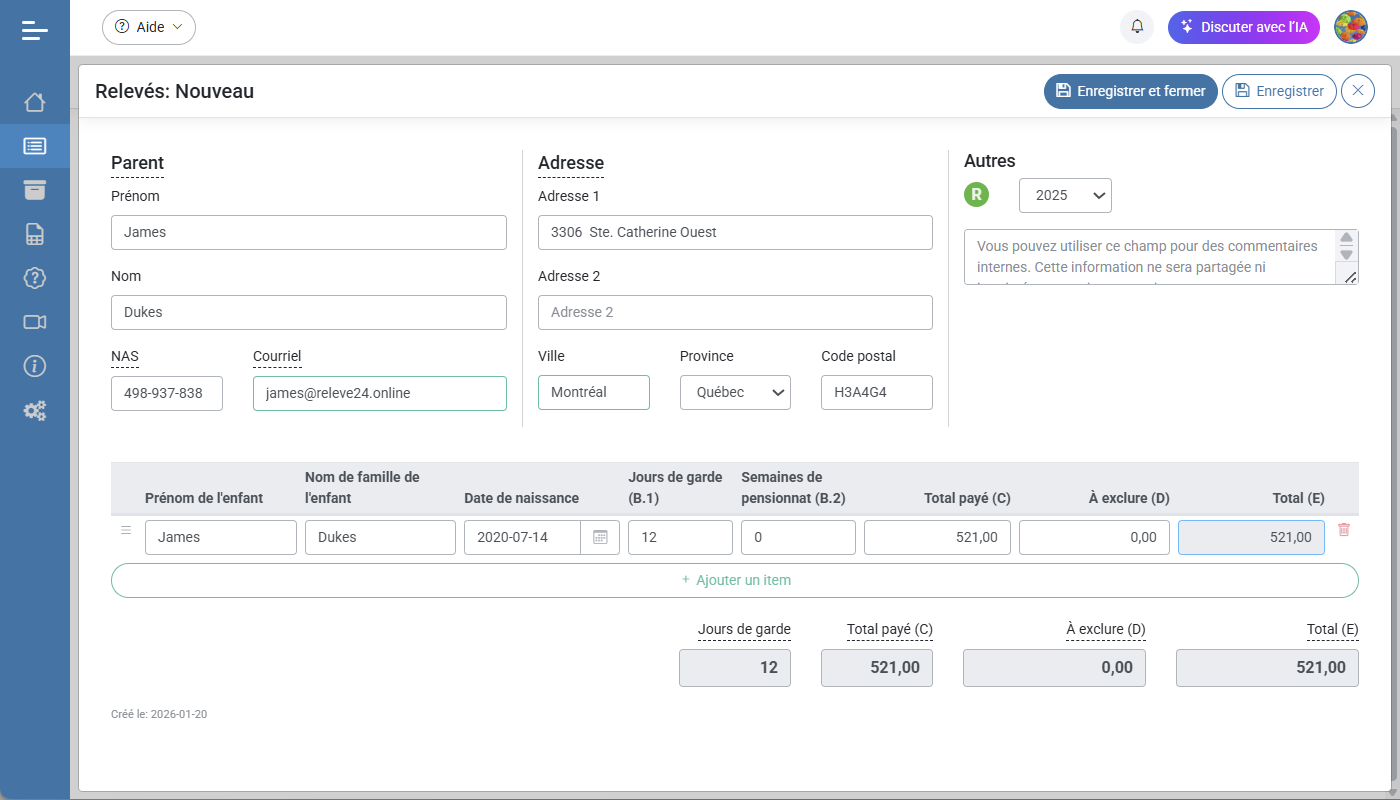Click the hamburger menu icon in sidebar
The height and width of the screenshot is (800, 1400).
pyautogui.click(x=35, y=30)
